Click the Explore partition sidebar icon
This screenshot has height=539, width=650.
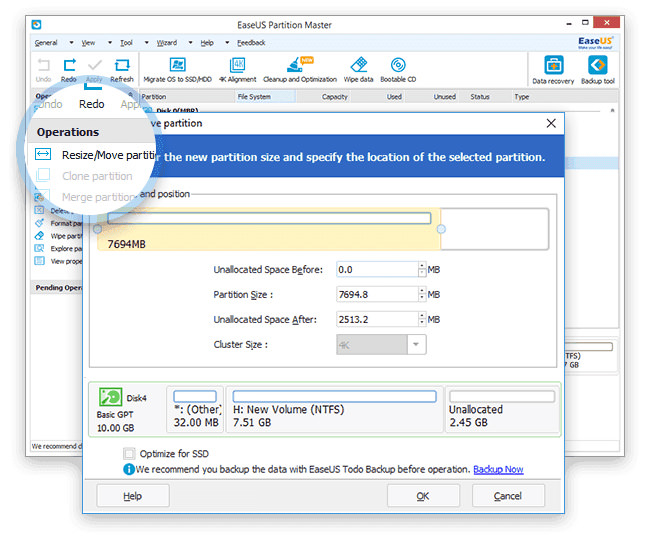click(x=39, y=248)
